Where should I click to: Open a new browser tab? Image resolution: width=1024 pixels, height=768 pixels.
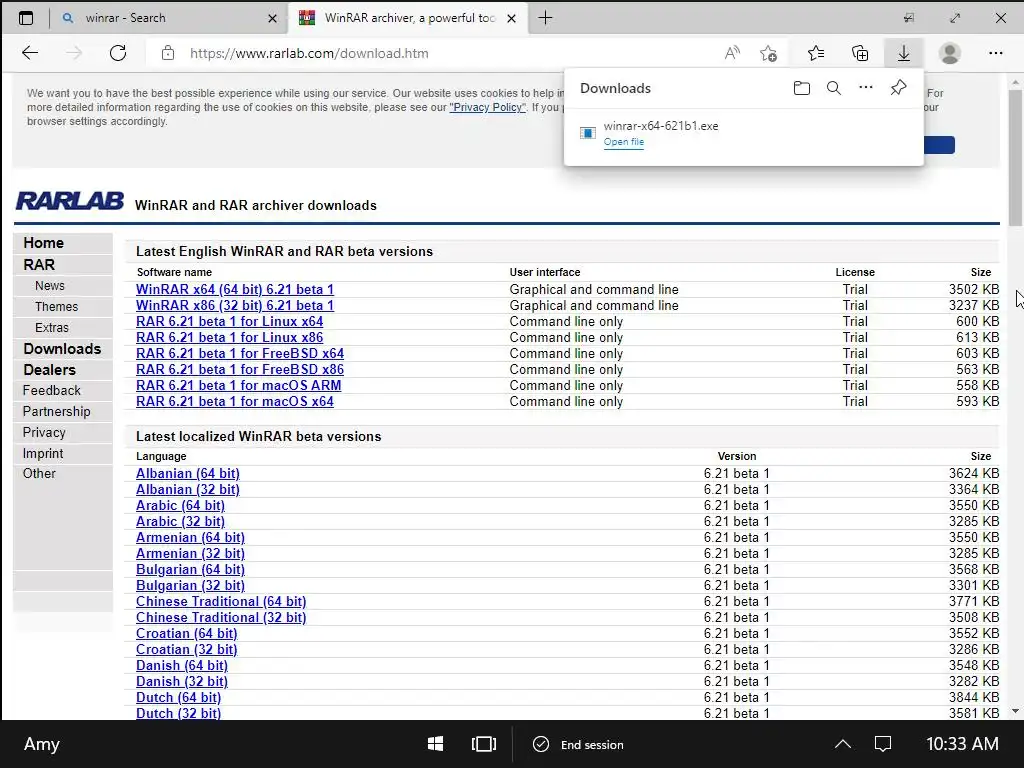[545, 18]
